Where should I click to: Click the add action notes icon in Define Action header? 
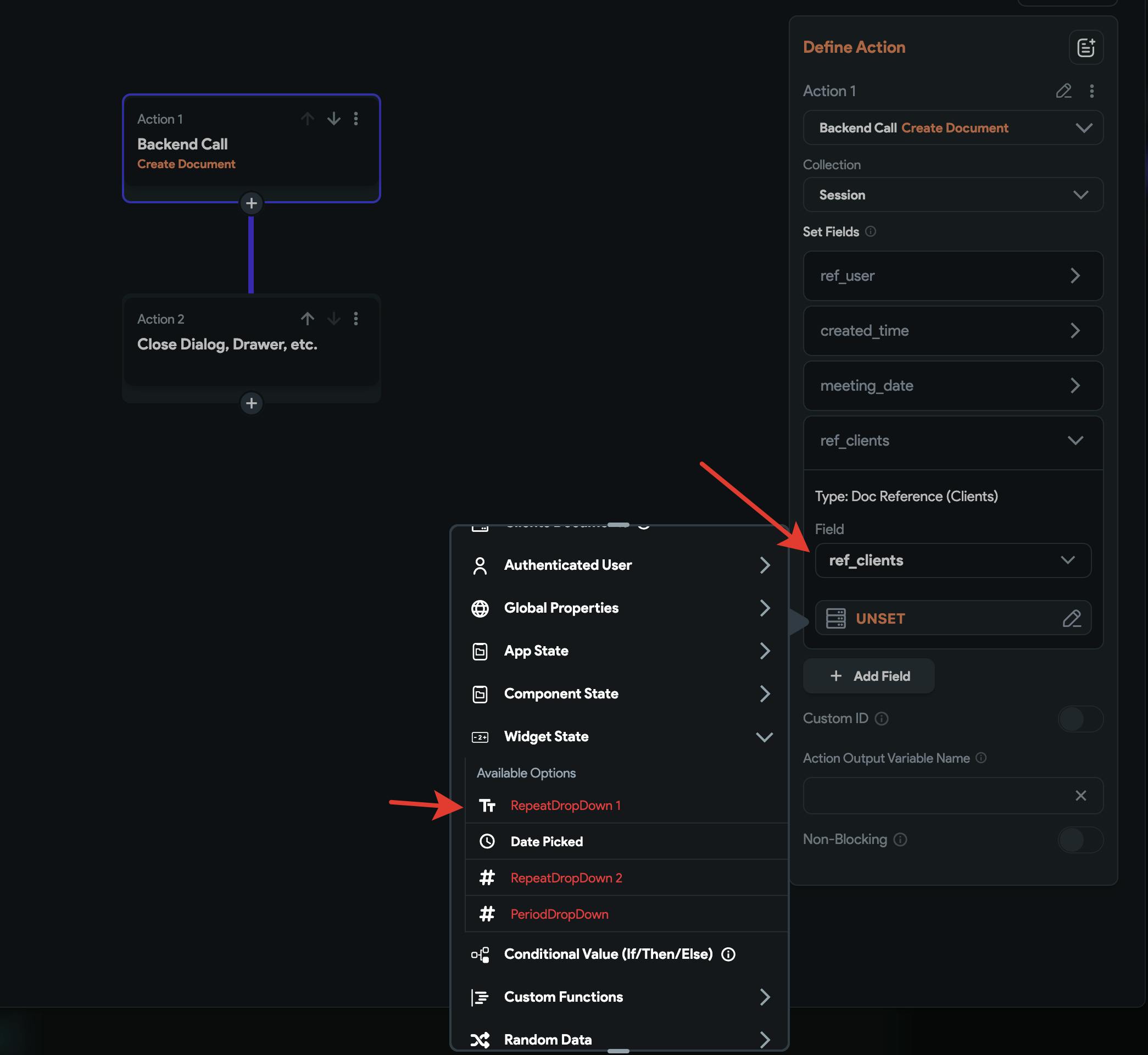pyautogui.click(x=1085, y=47)
